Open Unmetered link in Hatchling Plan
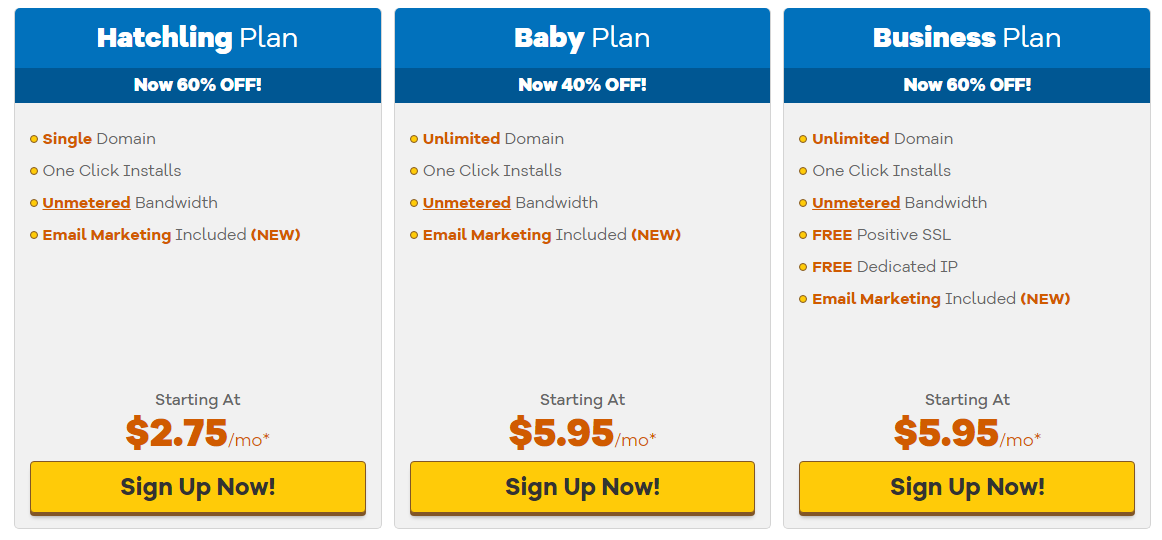The image size is (1162, 540). click(87, 203)
